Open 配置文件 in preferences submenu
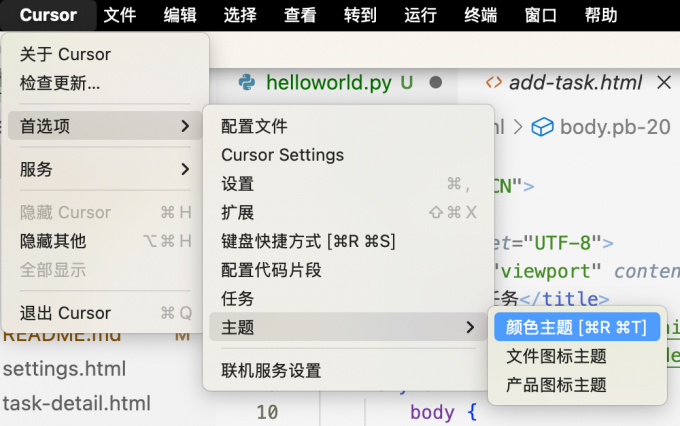 click(348, 126)
